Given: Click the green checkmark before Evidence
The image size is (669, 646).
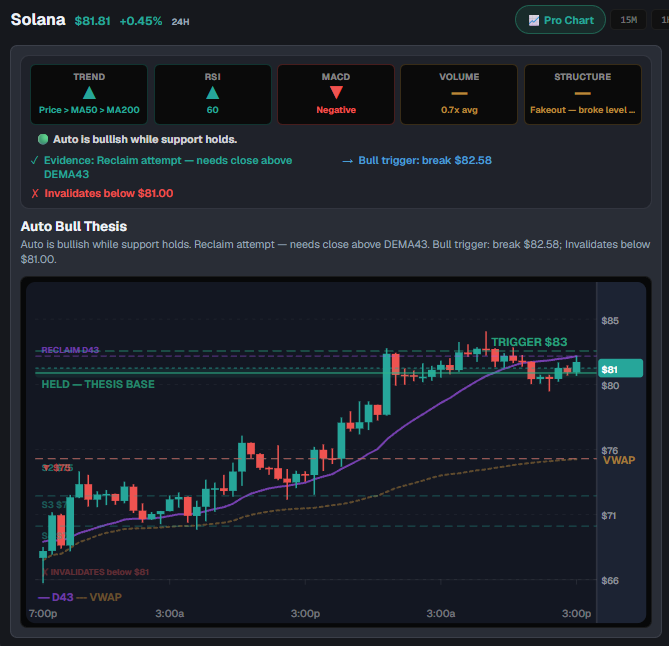Looking at the screenshot, I should 35,160.
